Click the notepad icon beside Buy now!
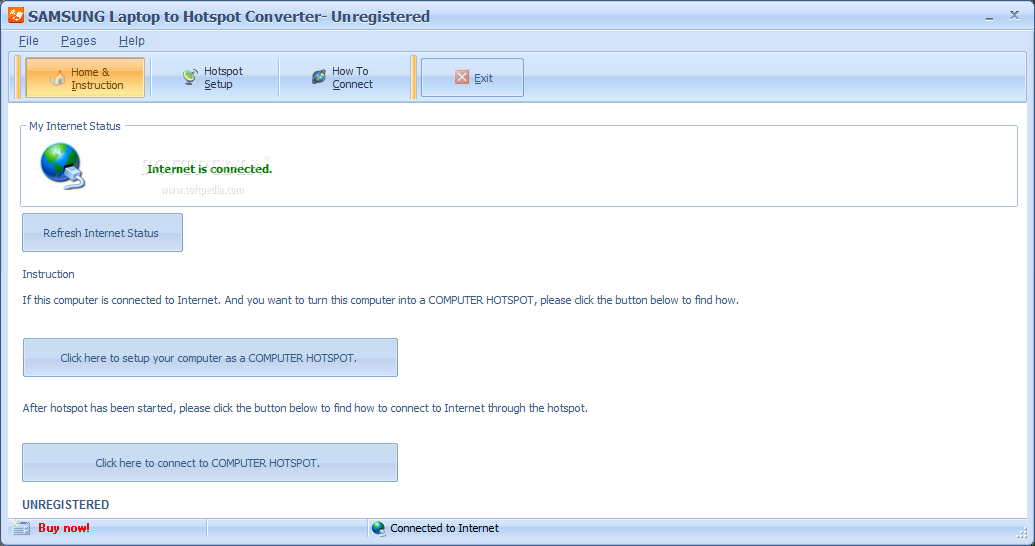1035x546 pixels. pyautogui.click(x=20, y=528)
